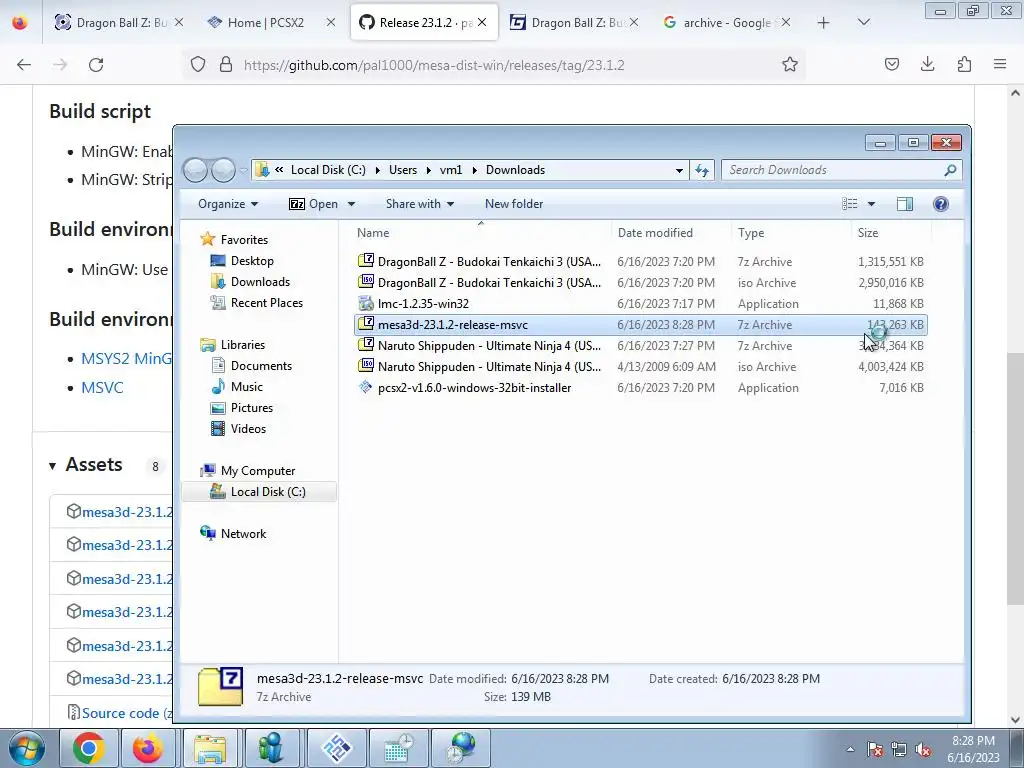Toggle the Explorer preview pane icon
This screenshot has width=1024, height=768.
[904, 204]
